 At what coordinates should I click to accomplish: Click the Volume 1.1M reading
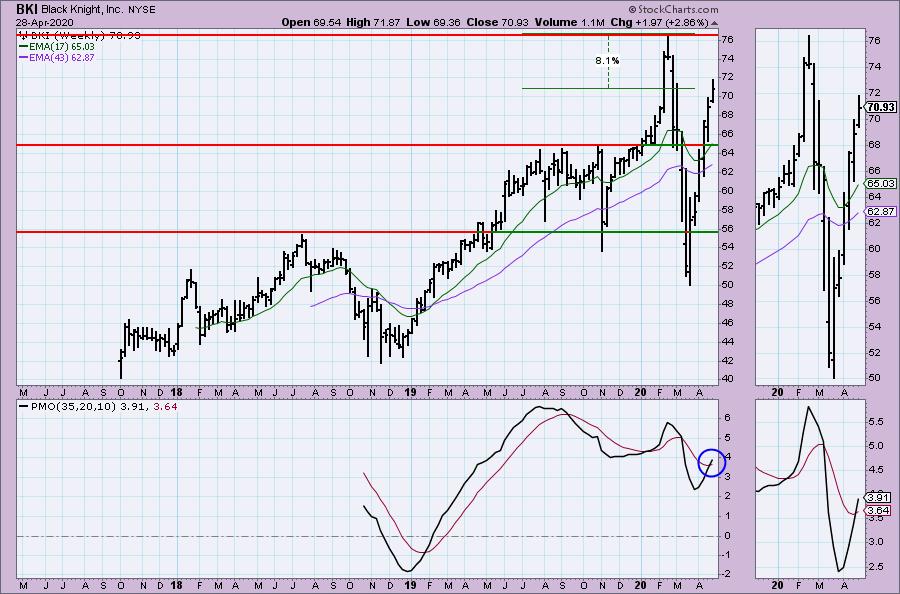pos(569,22)
